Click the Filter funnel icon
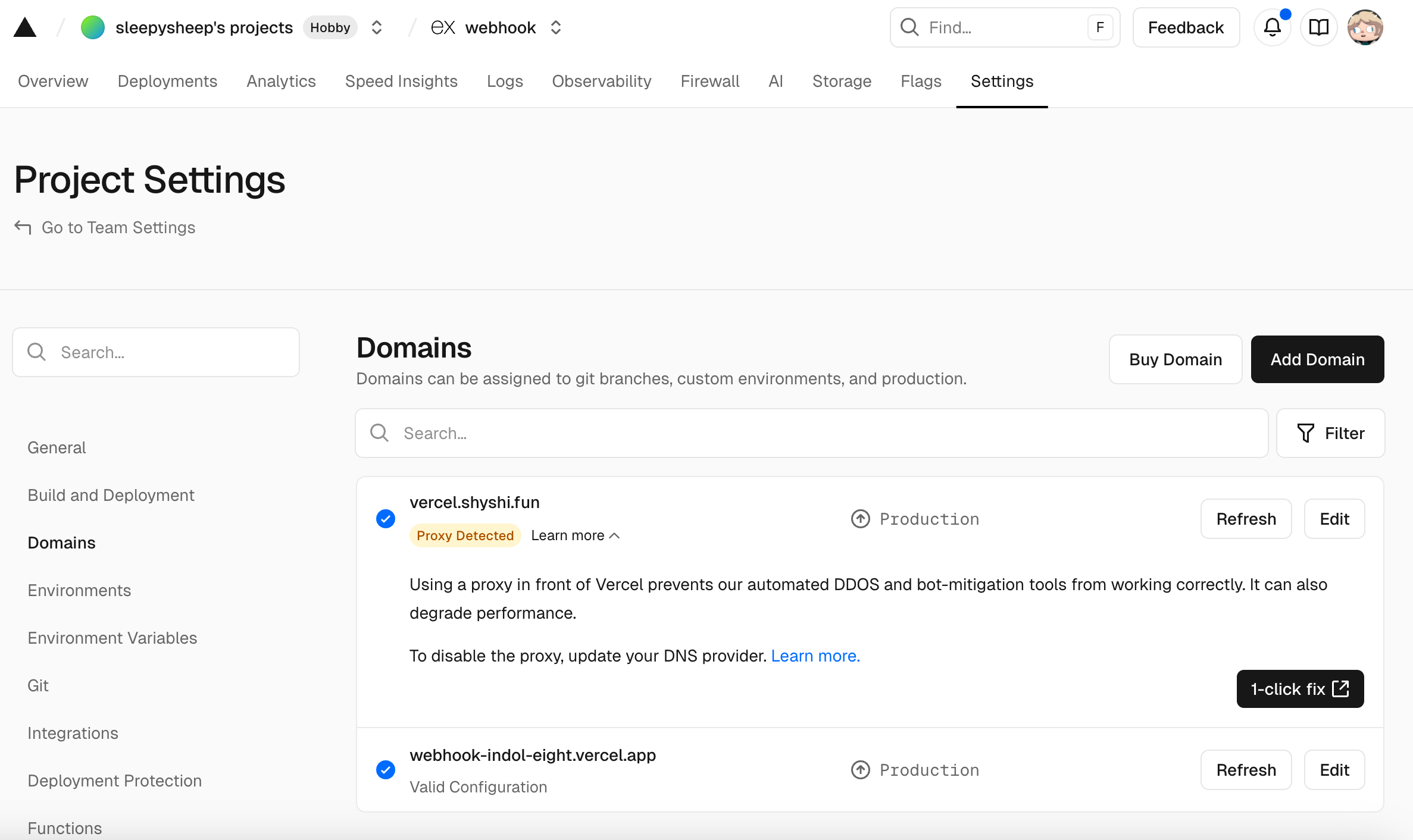 click(1305, 433)
